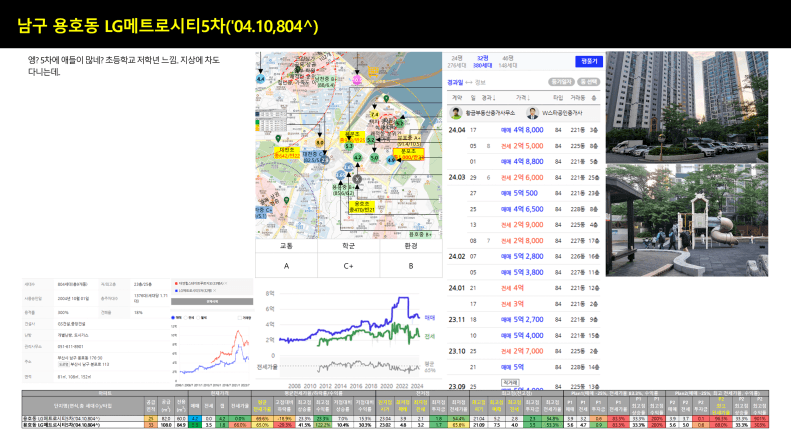Remove the blue legend series with its x
The width and height of the screenshot is (791, 445).
215,291
